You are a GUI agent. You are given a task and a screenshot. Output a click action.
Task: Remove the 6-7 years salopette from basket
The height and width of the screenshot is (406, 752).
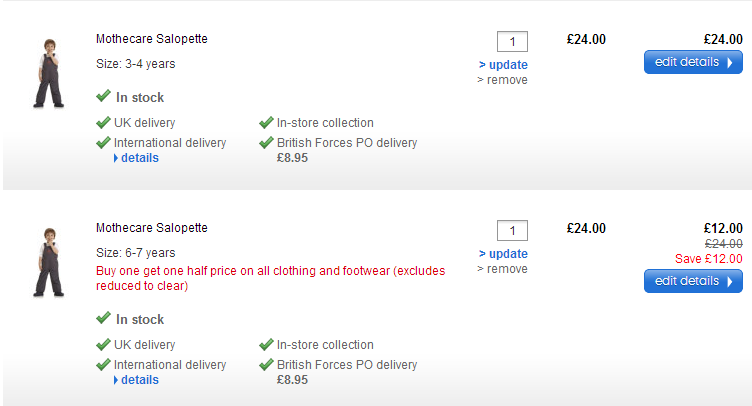[x=506, y=269]
